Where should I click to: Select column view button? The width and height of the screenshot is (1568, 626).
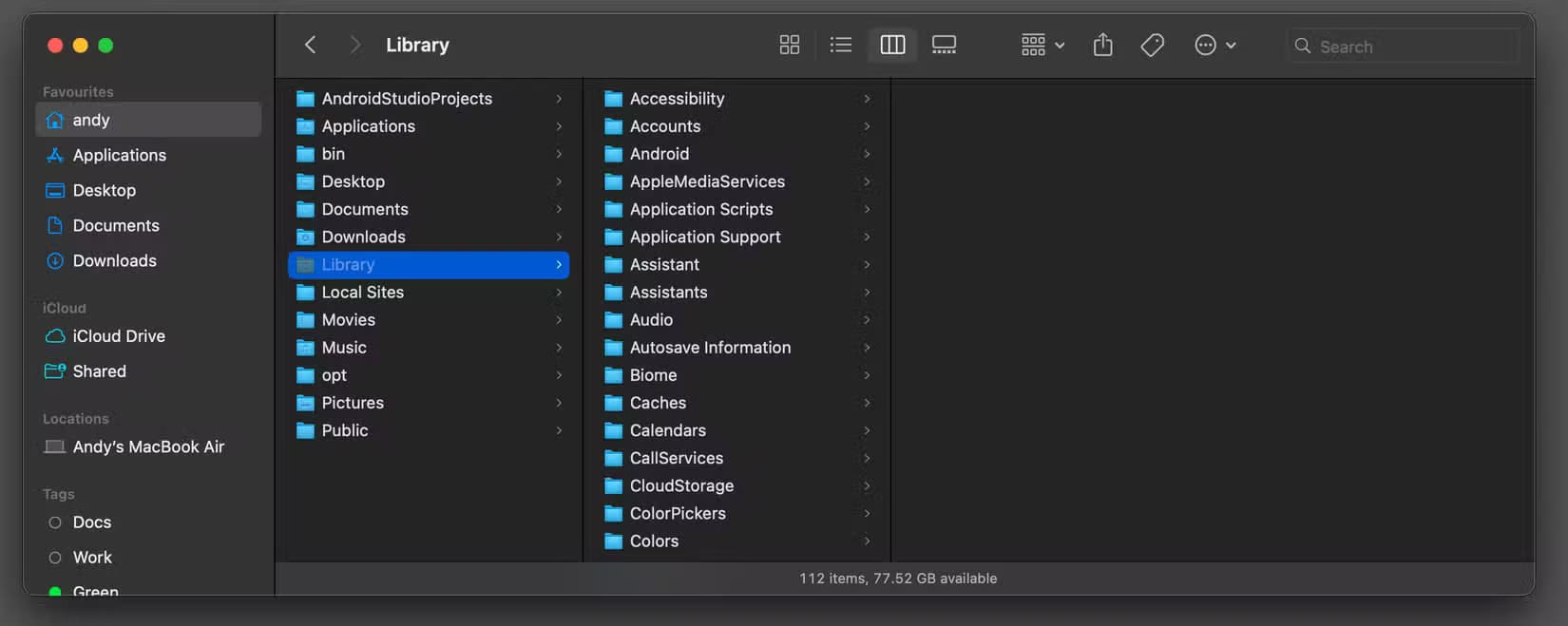pyautogui.click(x=892, y=45)
